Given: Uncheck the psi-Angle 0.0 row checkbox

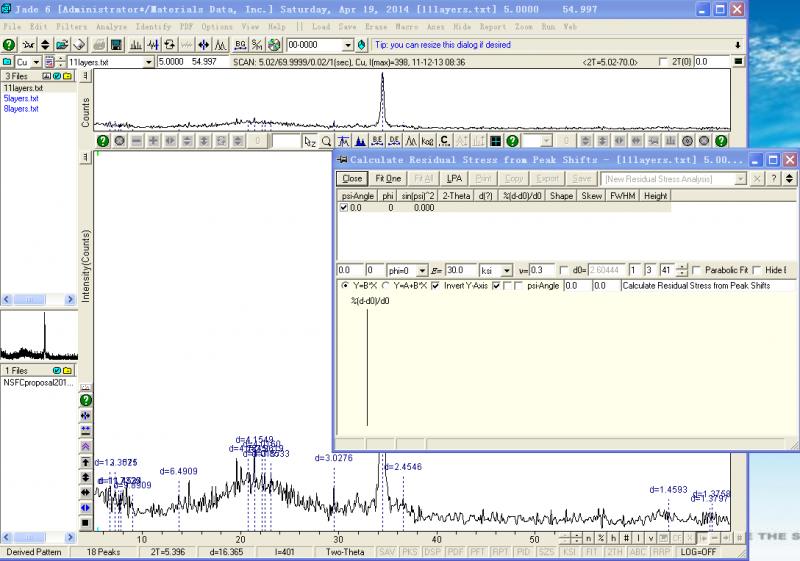Looking at the screenshot, I should [x=345, y=208].
